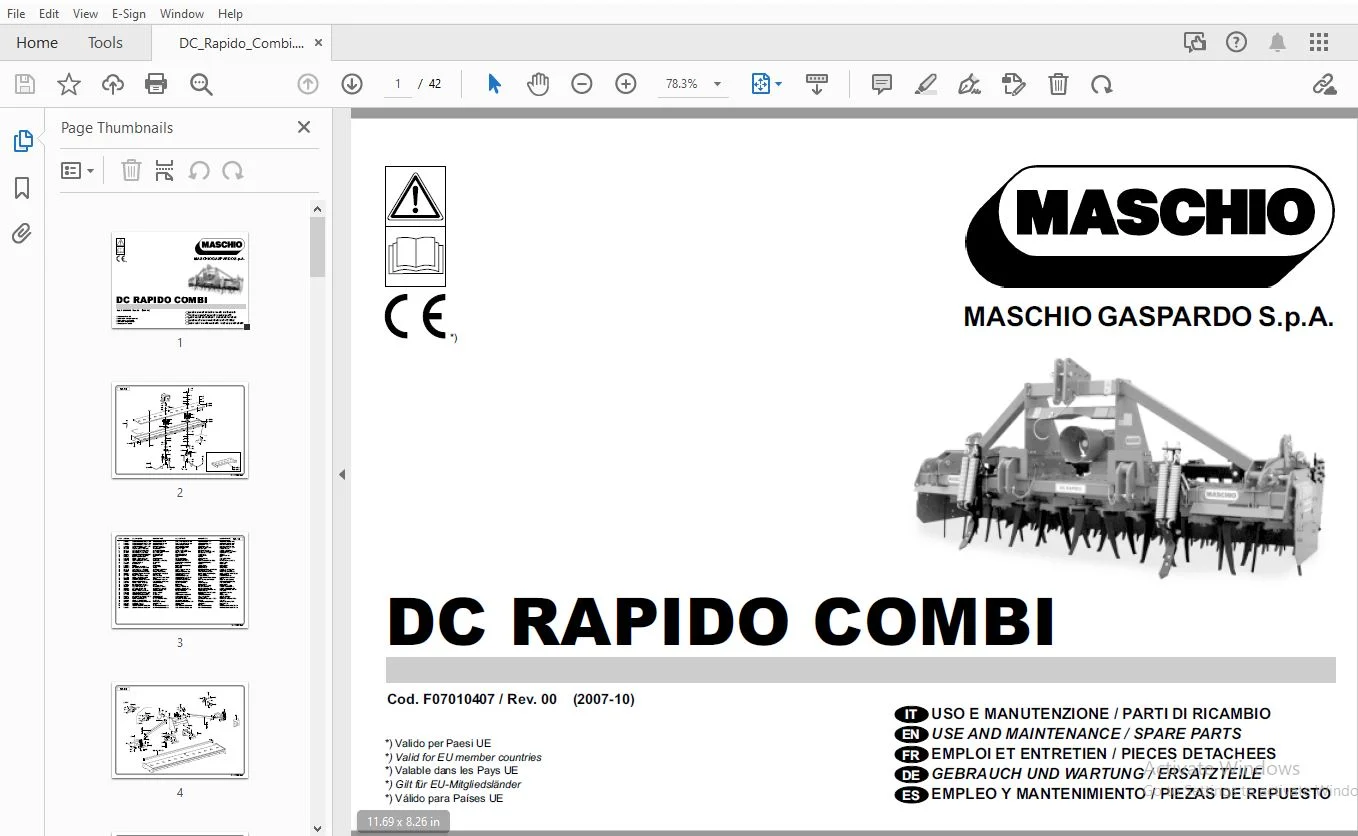Click the edit page tool icon
This screenshot has height=836, width=1358.
point(1013,84)
